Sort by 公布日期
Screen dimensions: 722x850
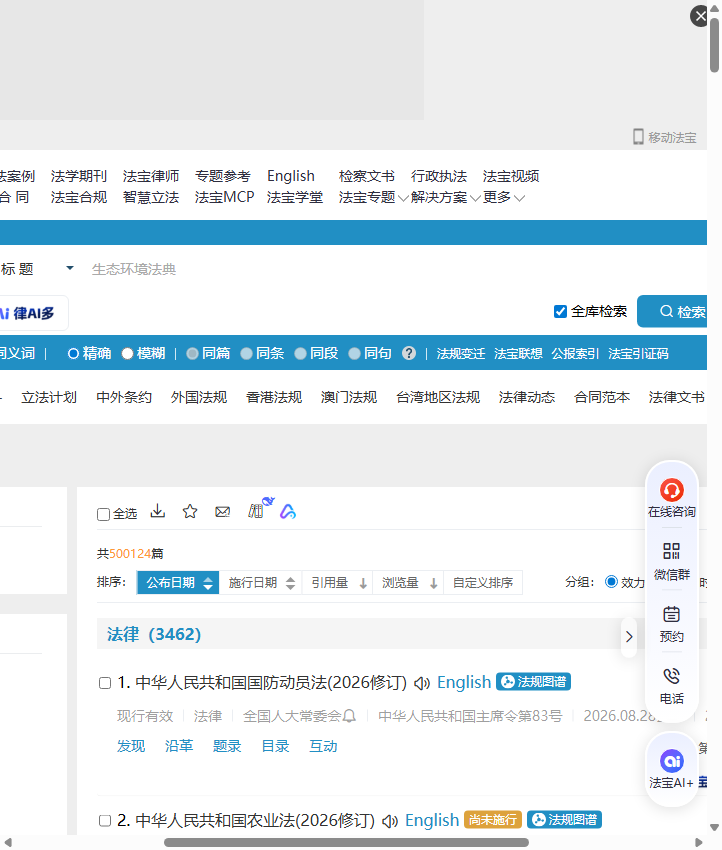click(178, 583)
